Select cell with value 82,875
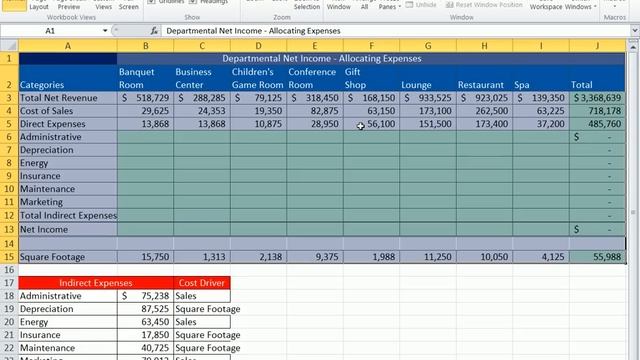The height and width of the screenshot is (360, 640). pos(315,111)
